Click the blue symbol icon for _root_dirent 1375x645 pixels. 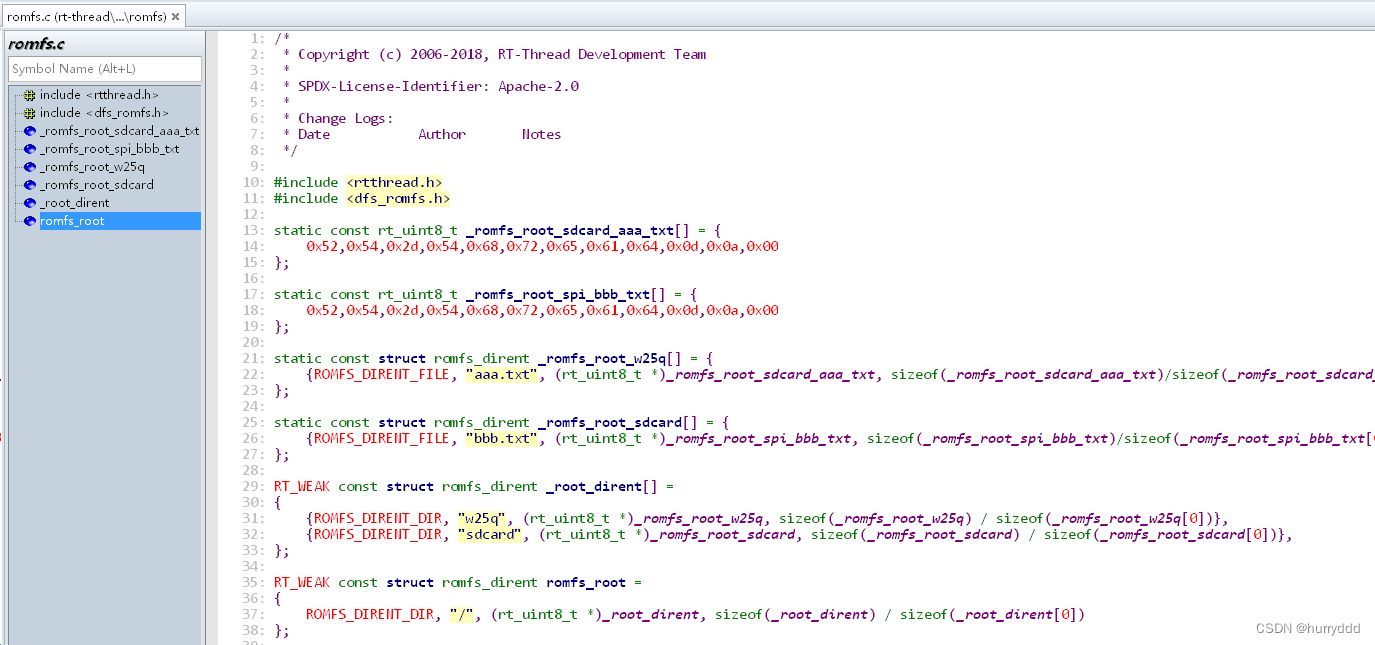tap(30, 202)
